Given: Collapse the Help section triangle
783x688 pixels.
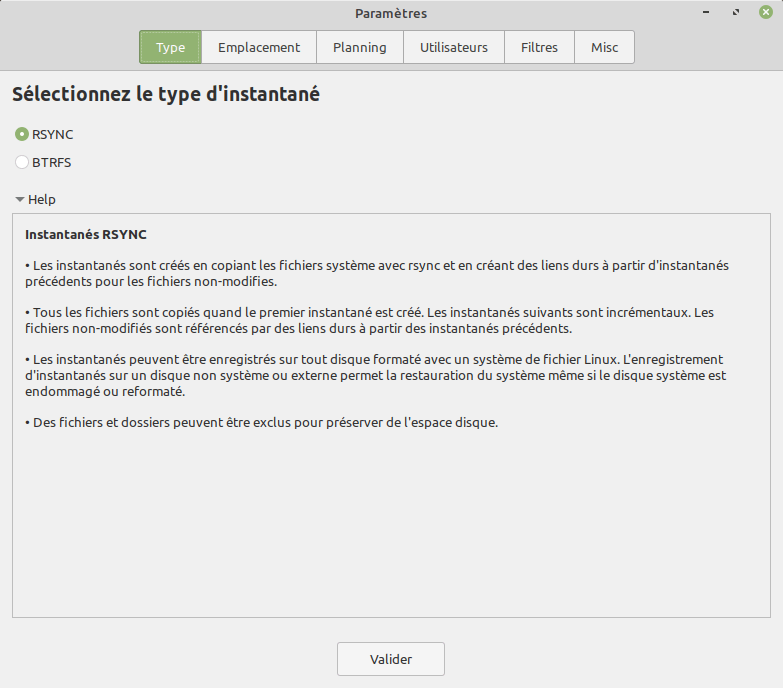Looking at the screenshot, I should click(x=20, y=199).
